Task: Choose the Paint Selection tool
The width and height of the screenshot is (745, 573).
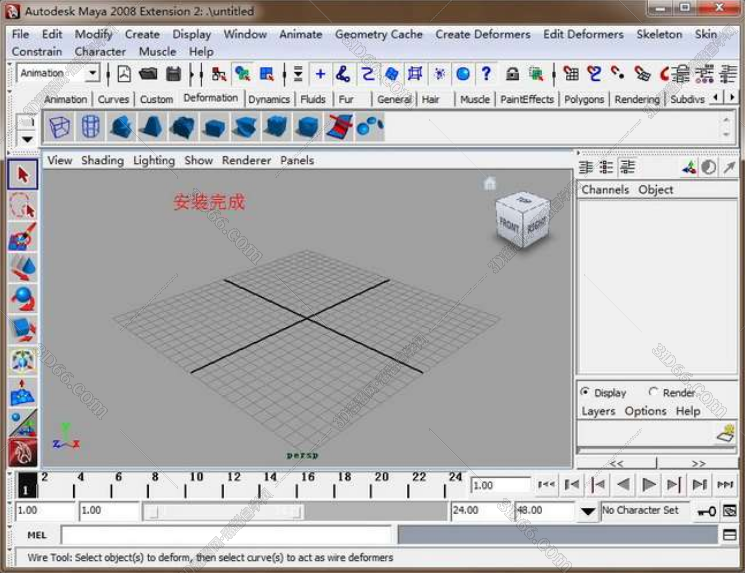Action: pyautogui.click(x=23, y=237)
